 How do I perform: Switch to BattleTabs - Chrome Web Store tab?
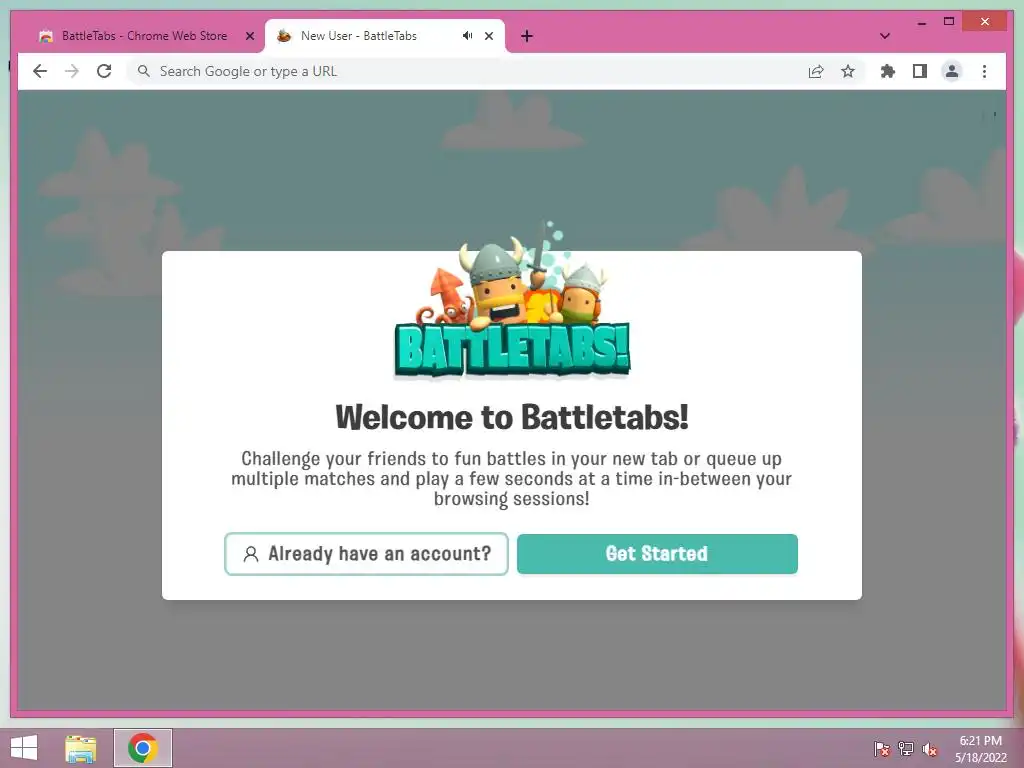click(144, 36)
